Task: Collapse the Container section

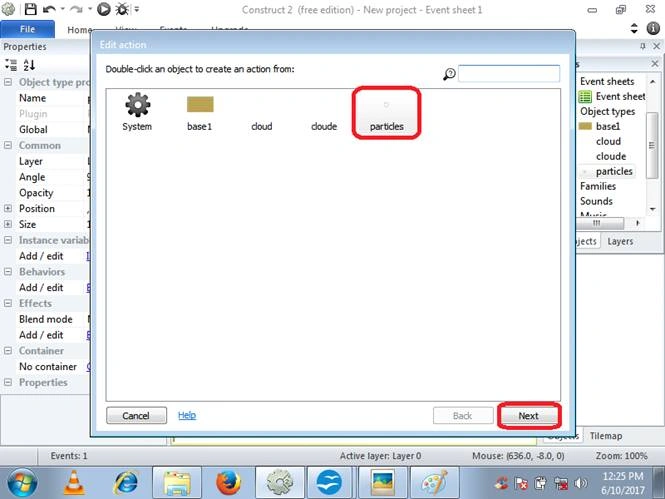Action: tap(8, 351)
